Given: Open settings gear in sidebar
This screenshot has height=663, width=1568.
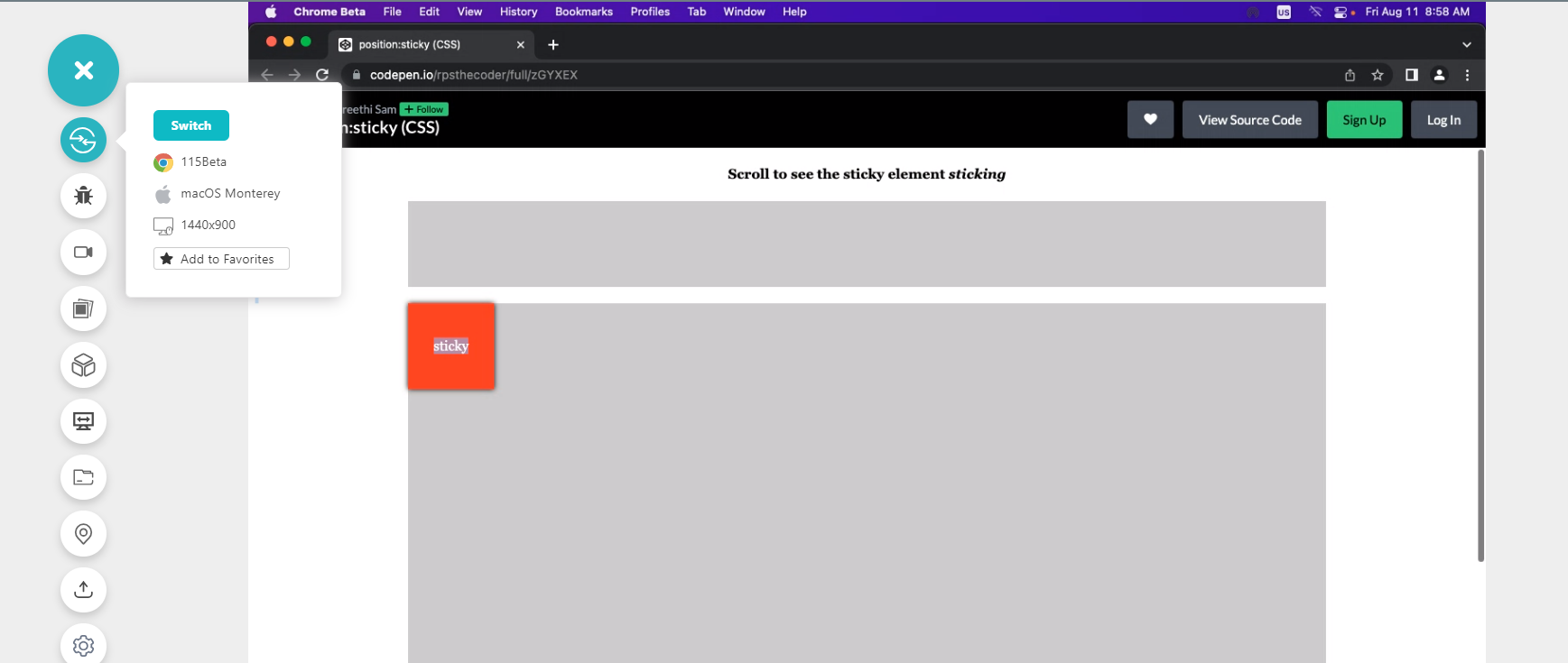Looking at the screenshot, I should tap(83, 645).
